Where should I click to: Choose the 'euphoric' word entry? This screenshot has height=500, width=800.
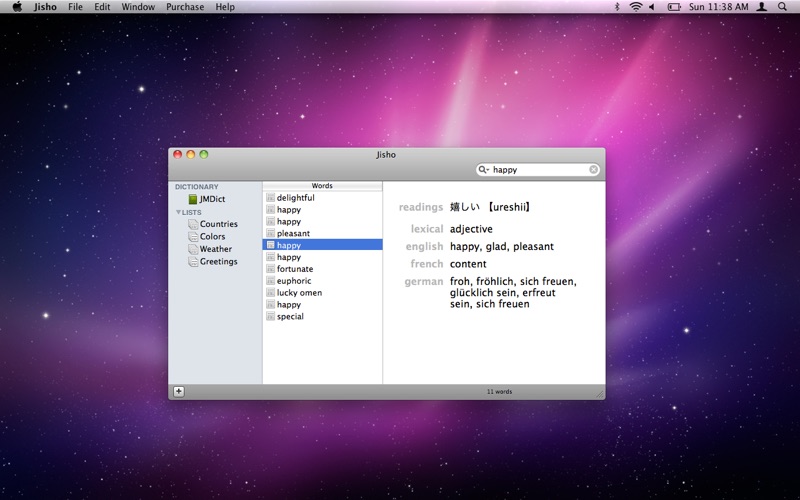[294, 281]
